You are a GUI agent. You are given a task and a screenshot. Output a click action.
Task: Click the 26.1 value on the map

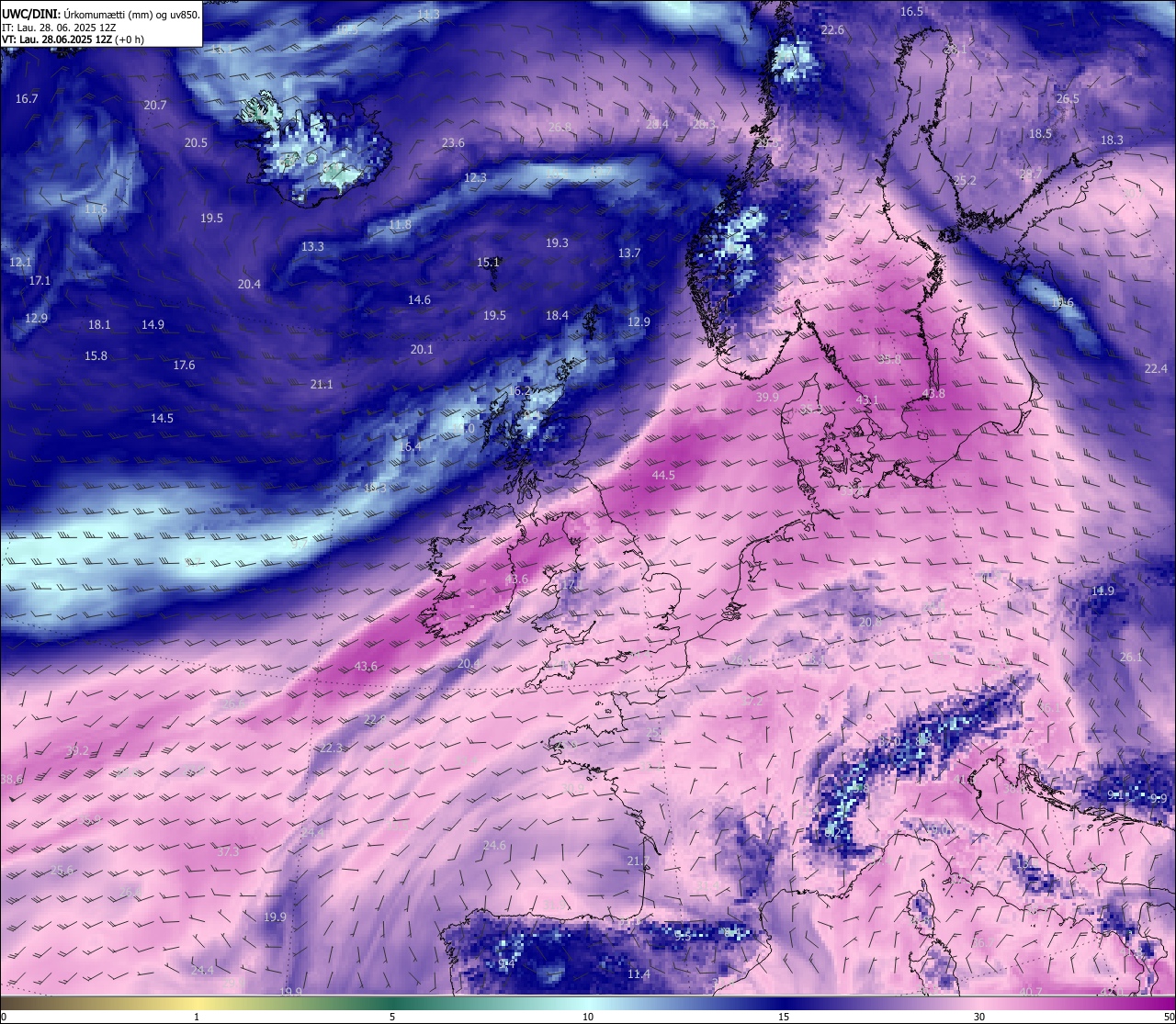pyautogui.click(x=1132, y=657)
